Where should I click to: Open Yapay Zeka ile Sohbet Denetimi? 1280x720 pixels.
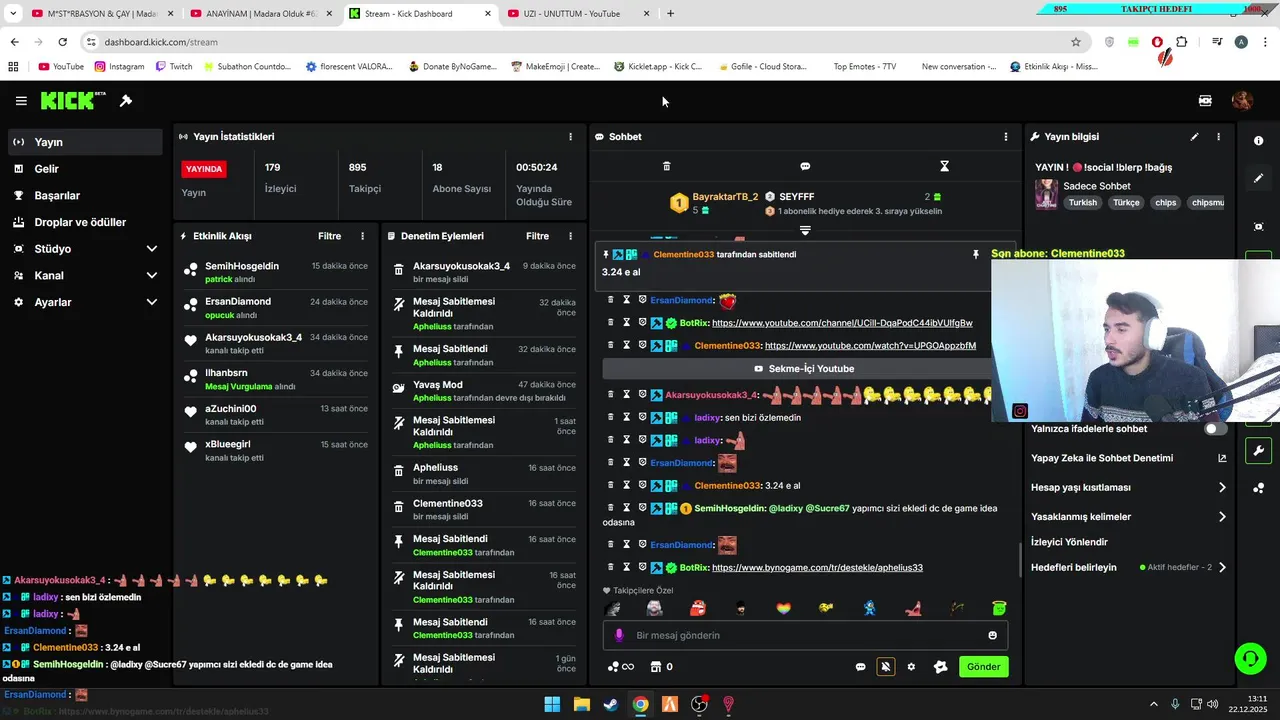[x=1129, y=458]
